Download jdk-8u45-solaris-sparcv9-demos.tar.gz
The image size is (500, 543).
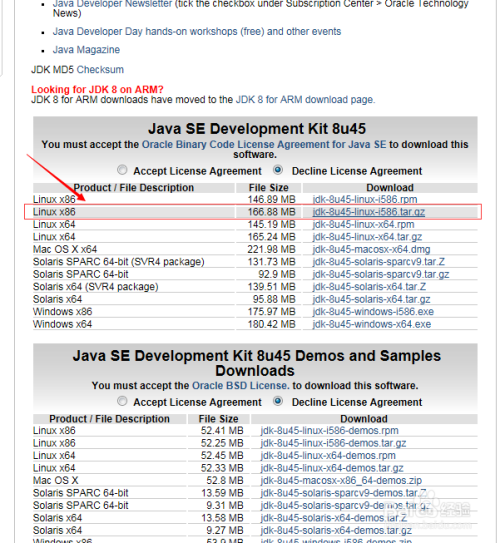tap(345, 505)
